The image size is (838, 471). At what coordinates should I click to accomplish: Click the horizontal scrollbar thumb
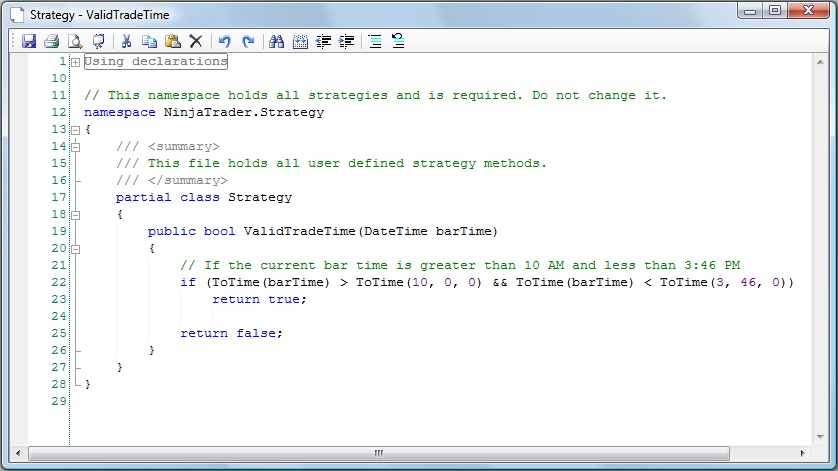click(x=378, y=453)
